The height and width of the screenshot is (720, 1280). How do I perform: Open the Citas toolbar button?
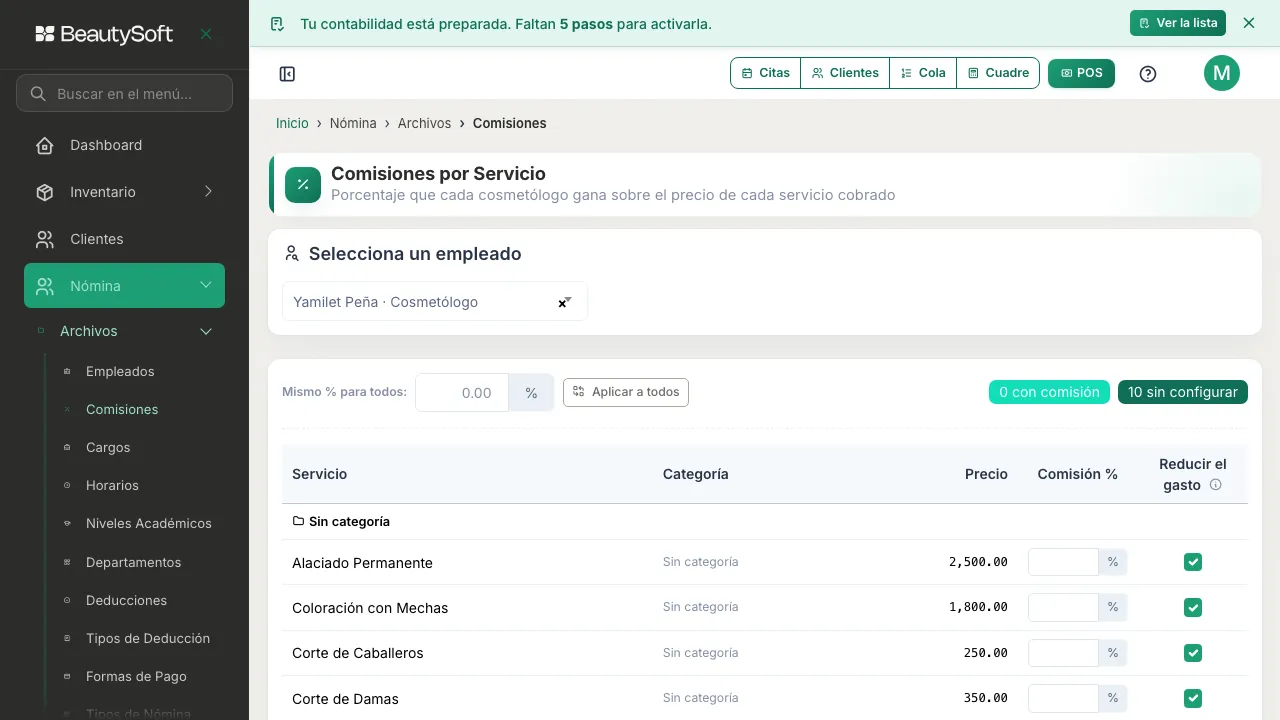(x=766, y=73)
